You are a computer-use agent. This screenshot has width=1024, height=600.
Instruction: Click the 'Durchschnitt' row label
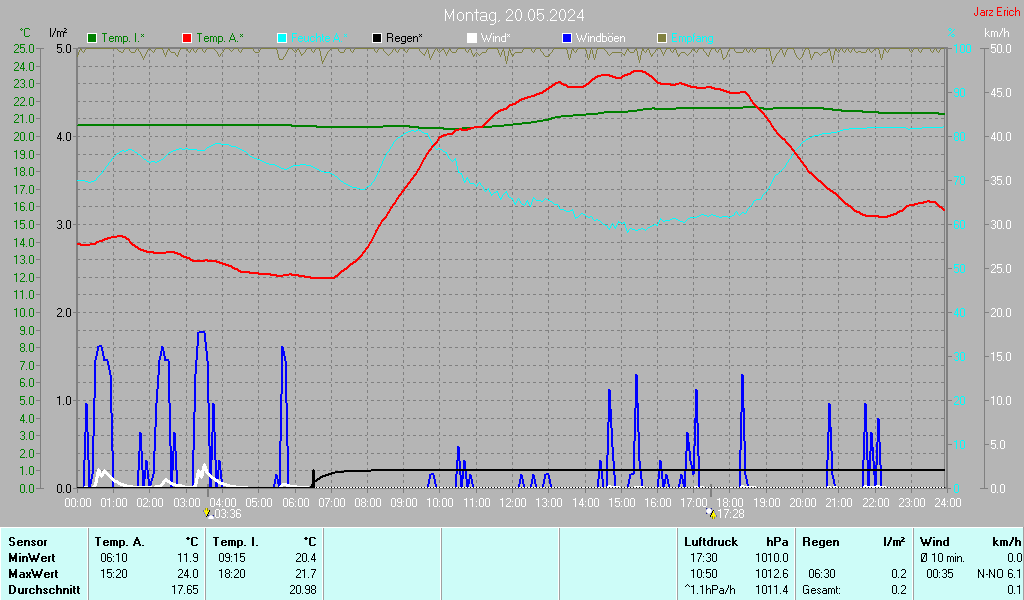pyautogui.click(x=44, y=590)
